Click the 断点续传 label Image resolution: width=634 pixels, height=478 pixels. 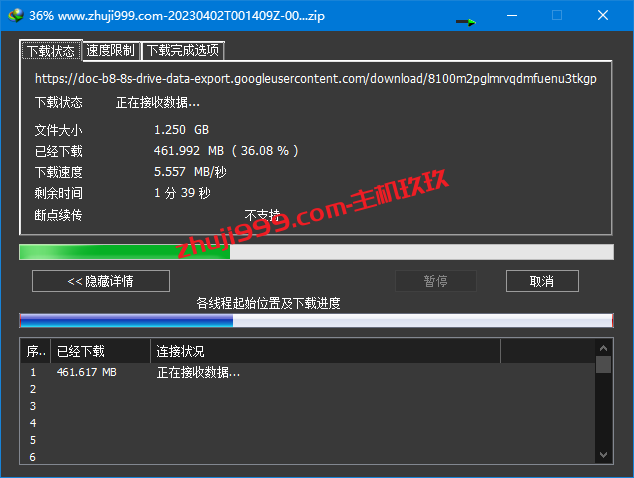pyautogui.click(x=58, y=215)
